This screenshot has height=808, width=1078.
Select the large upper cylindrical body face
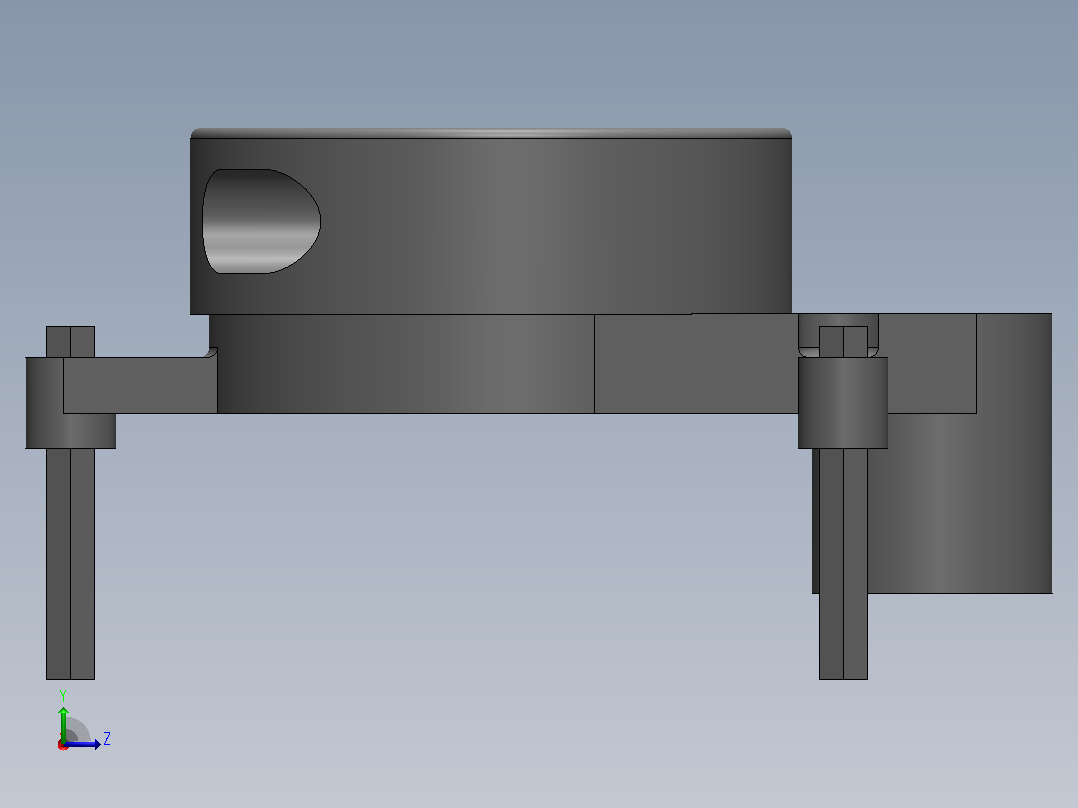click(491, 226)
